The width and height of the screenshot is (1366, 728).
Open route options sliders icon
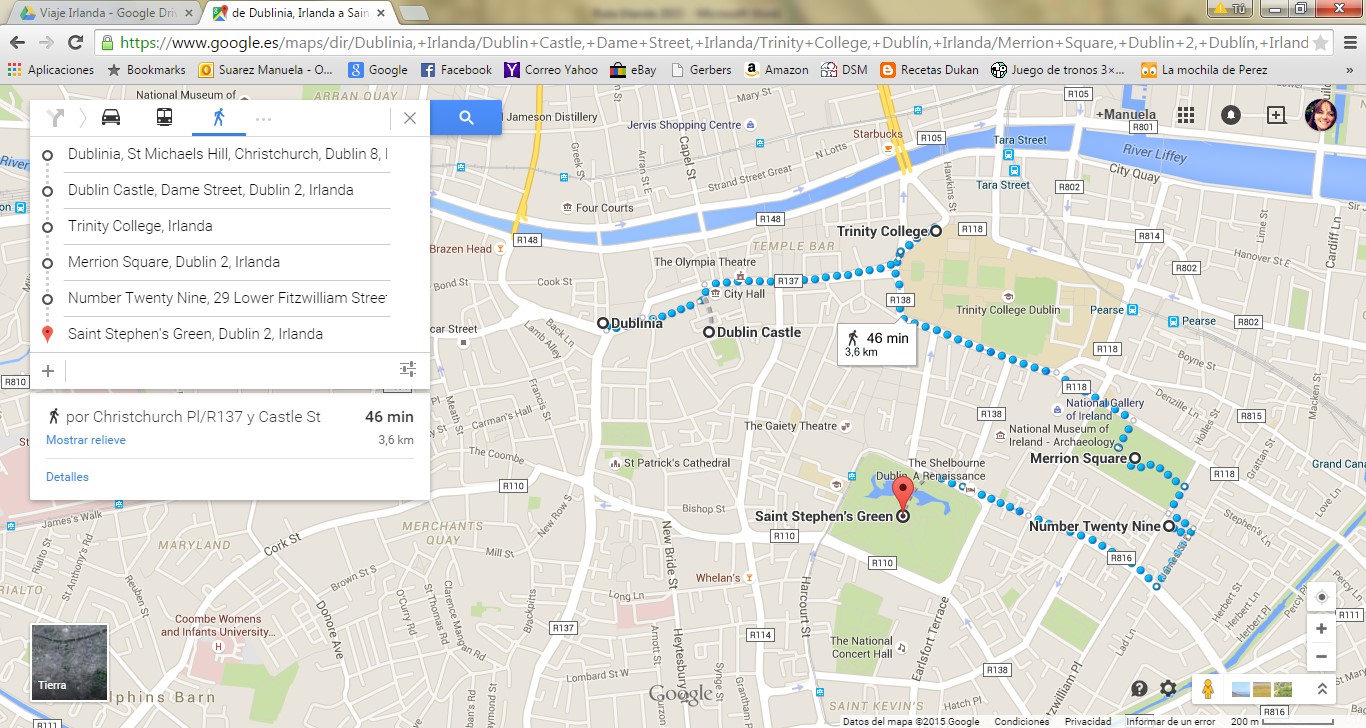(x=408, y=370)
